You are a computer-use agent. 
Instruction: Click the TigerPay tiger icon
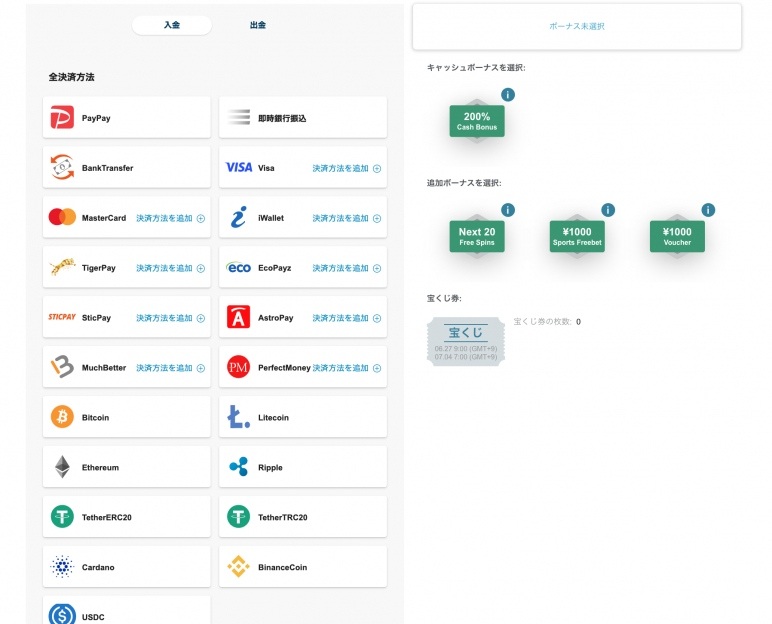[x=62, y=267]
